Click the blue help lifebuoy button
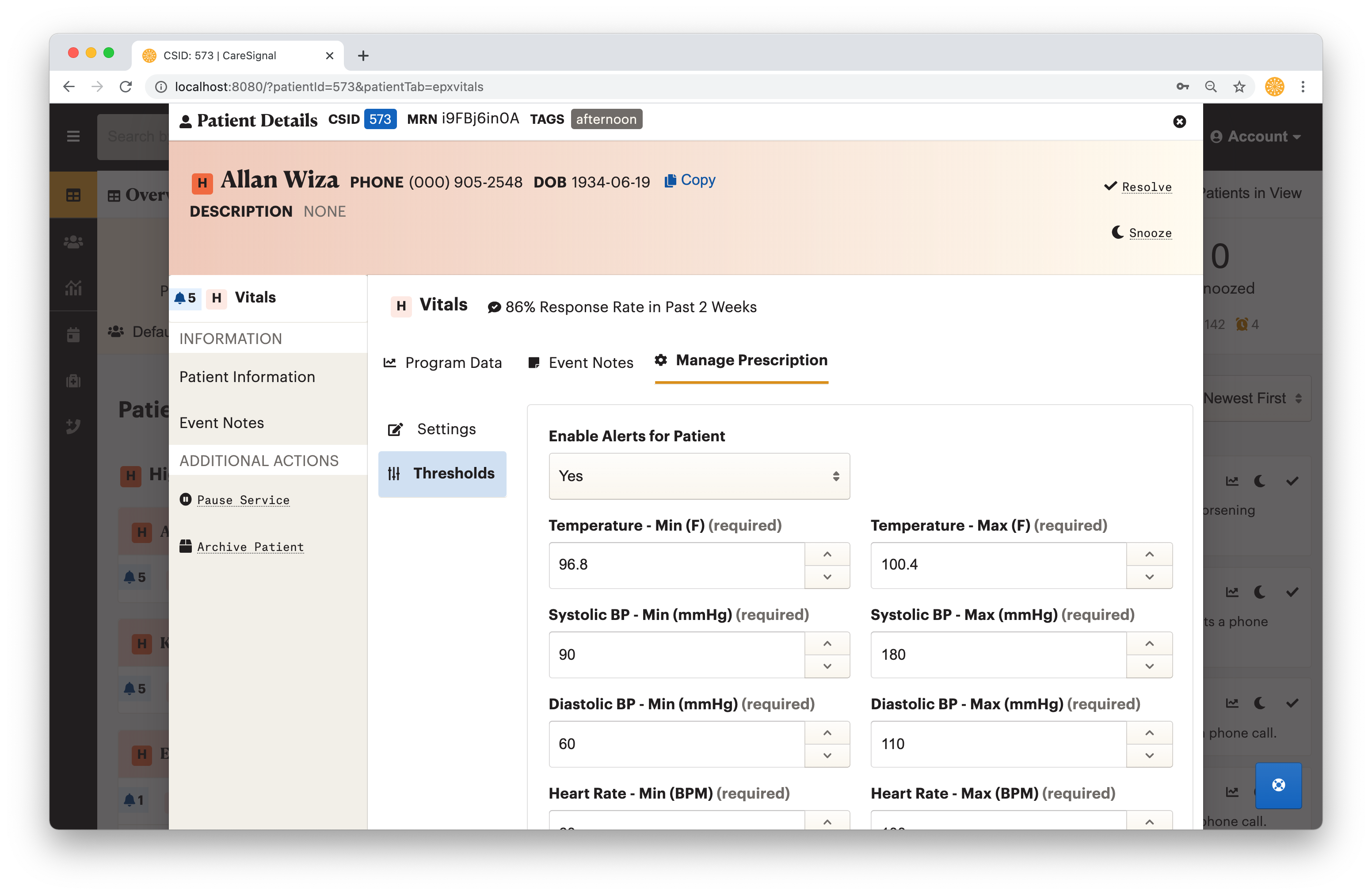 (x=1278, y=785)
